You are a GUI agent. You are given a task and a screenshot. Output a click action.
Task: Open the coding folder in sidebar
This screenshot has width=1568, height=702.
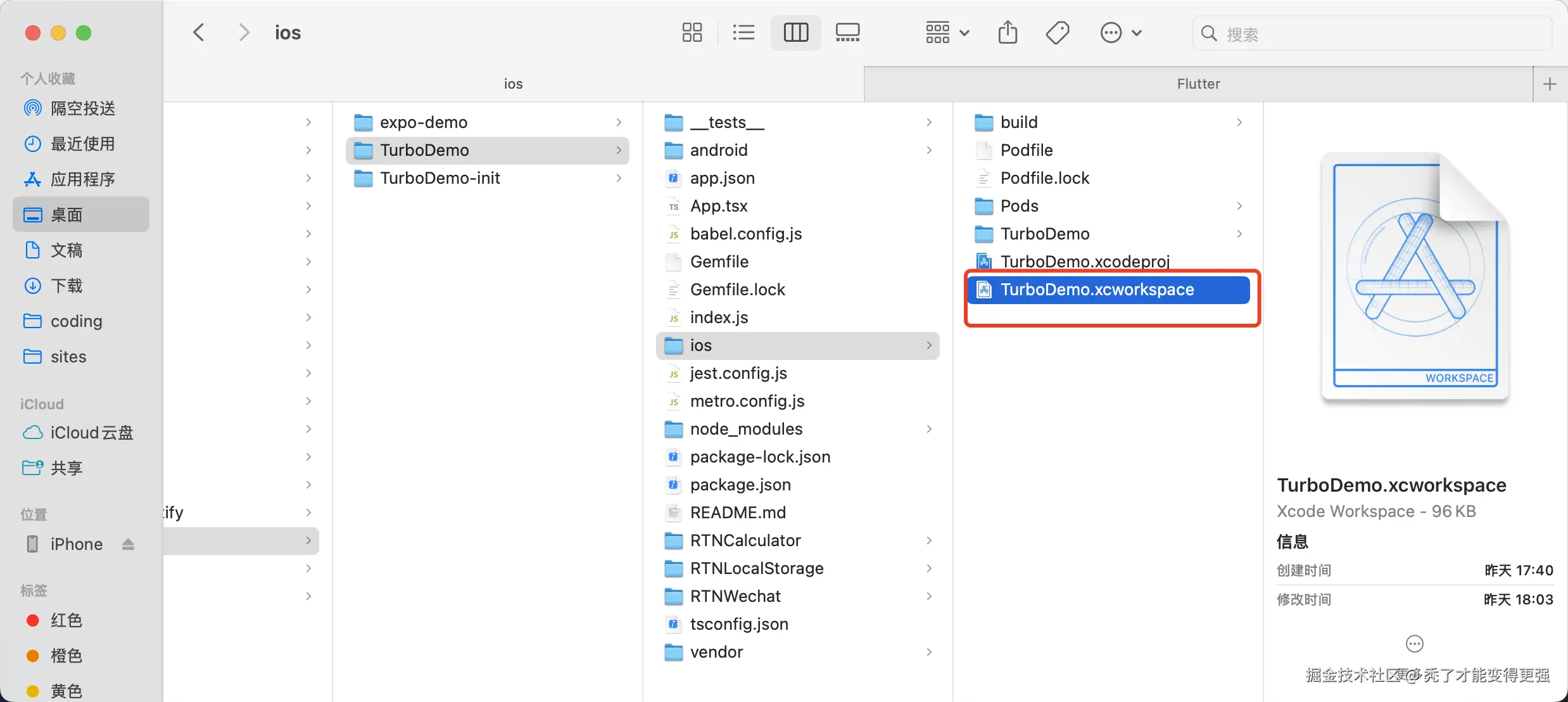coord(81,321)
